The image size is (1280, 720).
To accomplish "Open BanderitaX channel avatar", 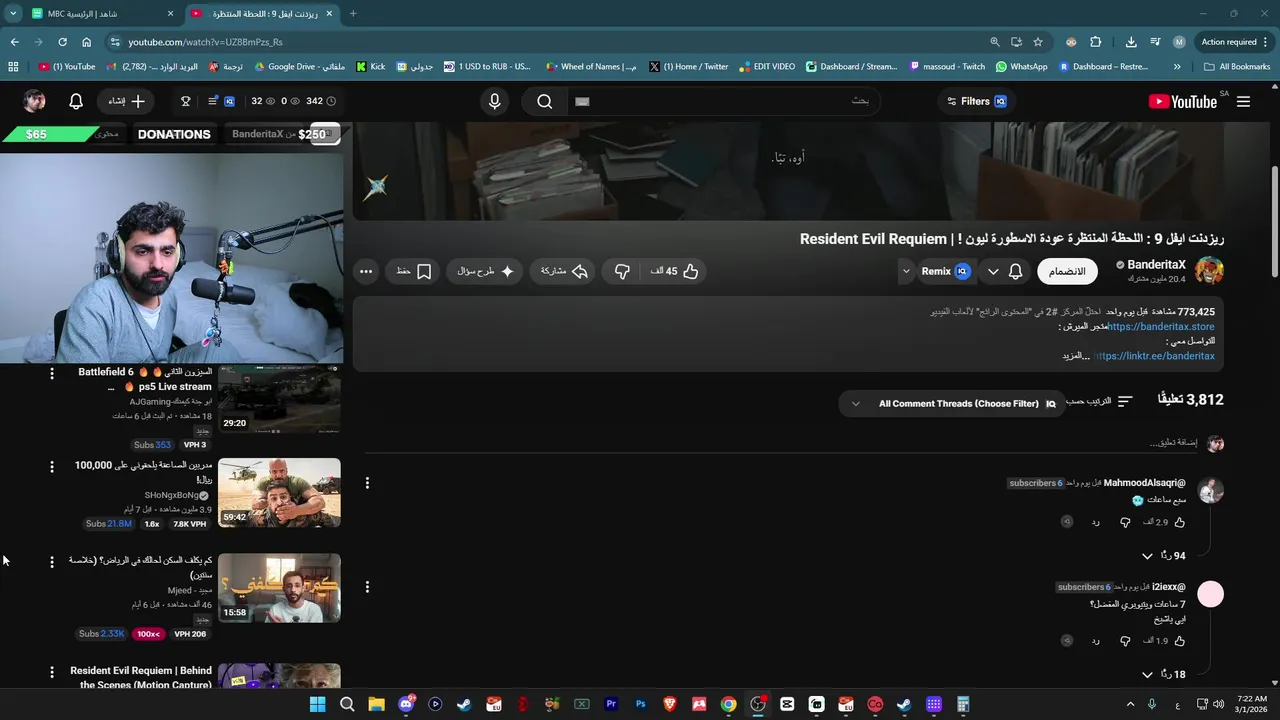I will (x=1209, y=270).
